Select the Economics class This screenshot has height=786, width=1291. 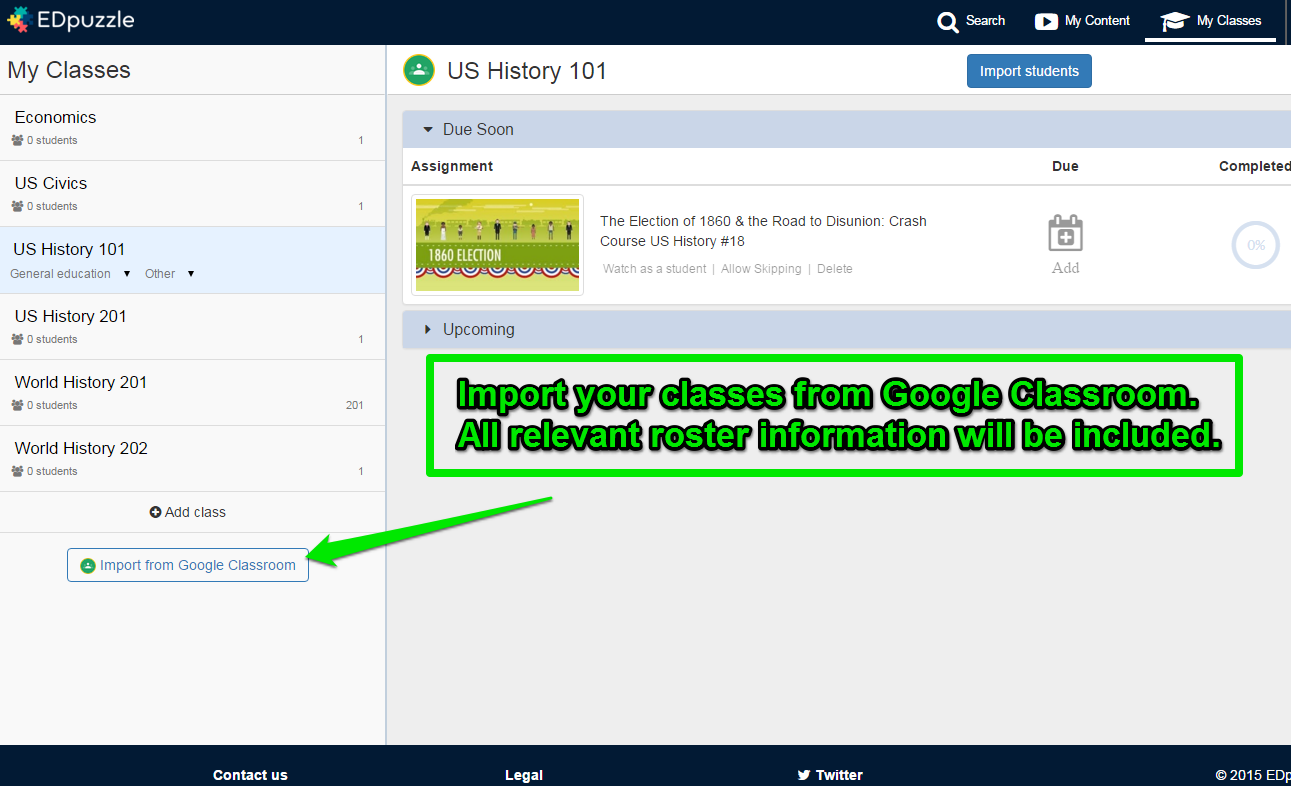[x=192, y=128]
